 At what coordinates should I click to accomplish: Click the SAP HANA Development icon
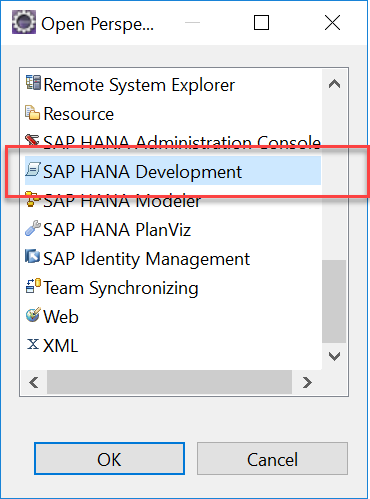(x=33, y=169)
